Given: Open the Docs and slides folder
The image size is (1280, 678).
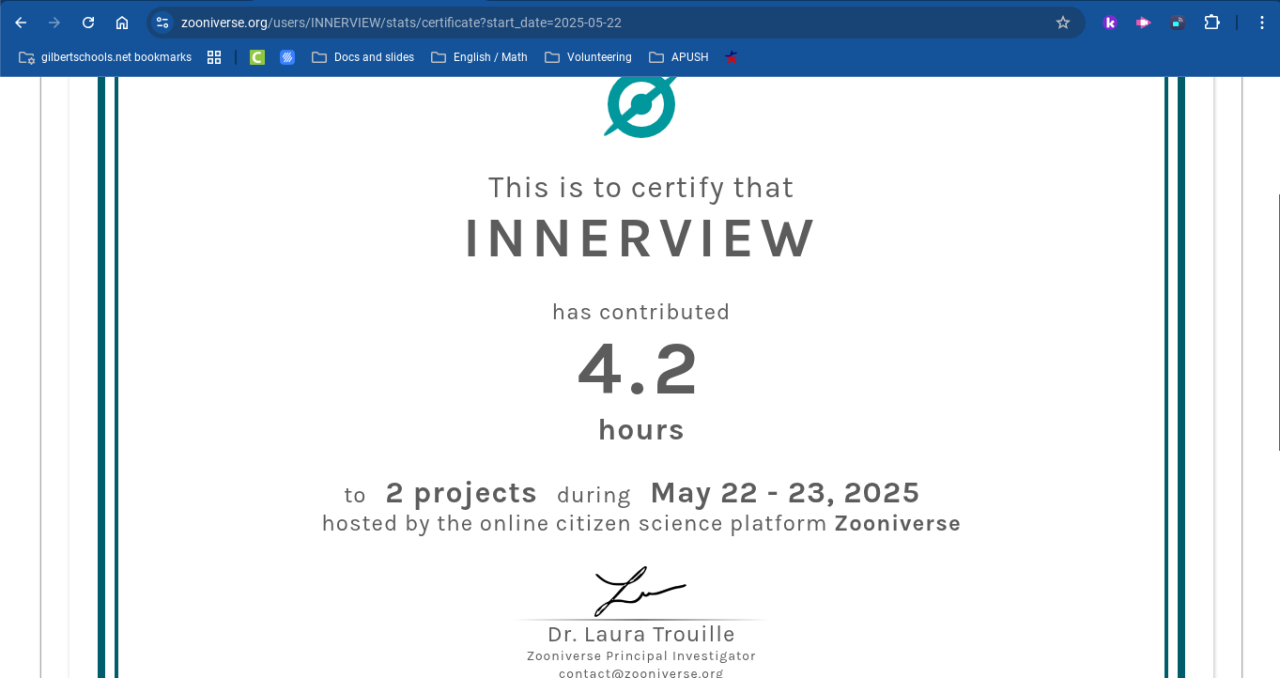Looking at the screenshot, I should coord(363,57).
